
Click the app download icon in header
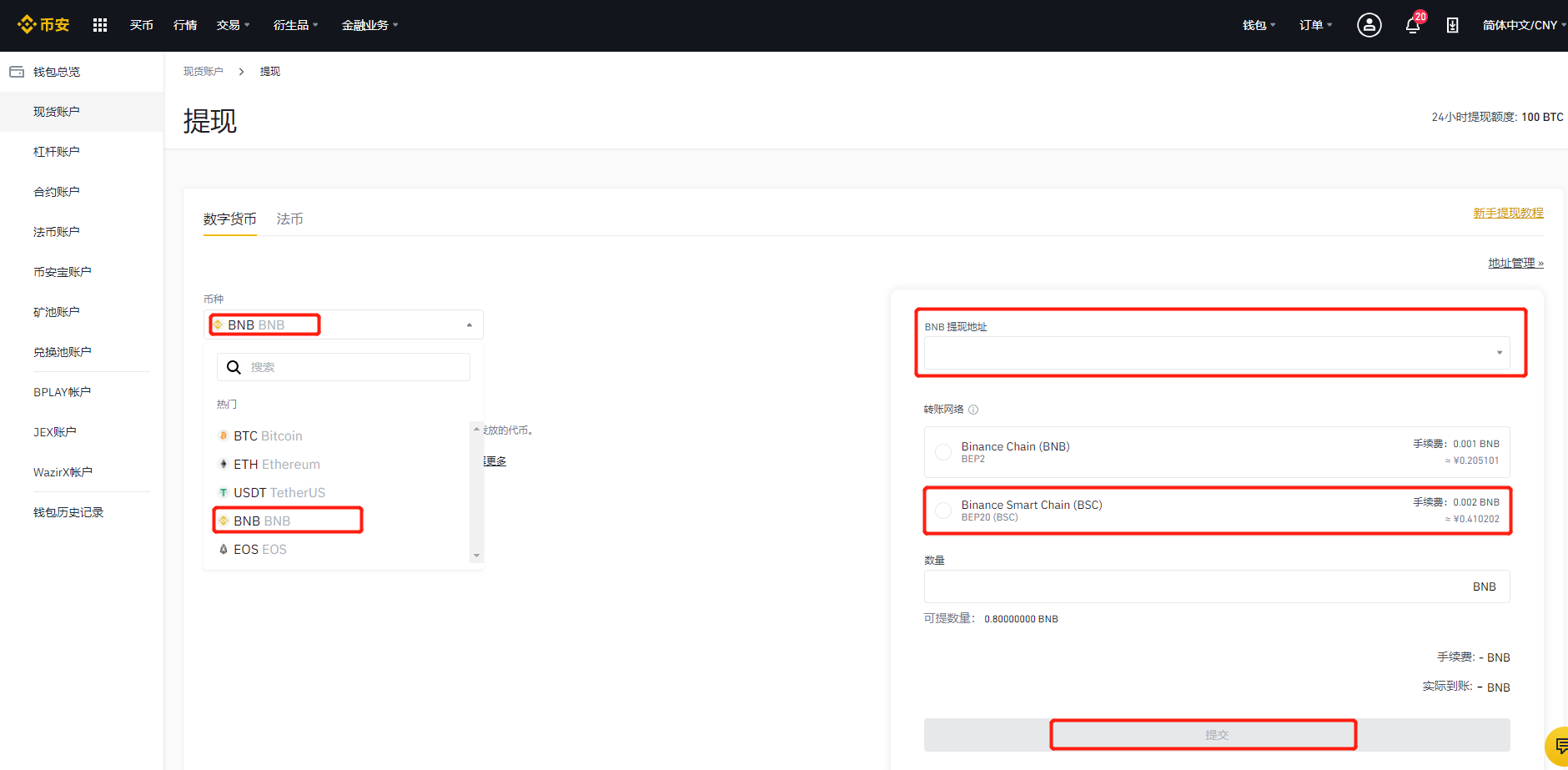pyautogui.click(x=1452, y=25)
